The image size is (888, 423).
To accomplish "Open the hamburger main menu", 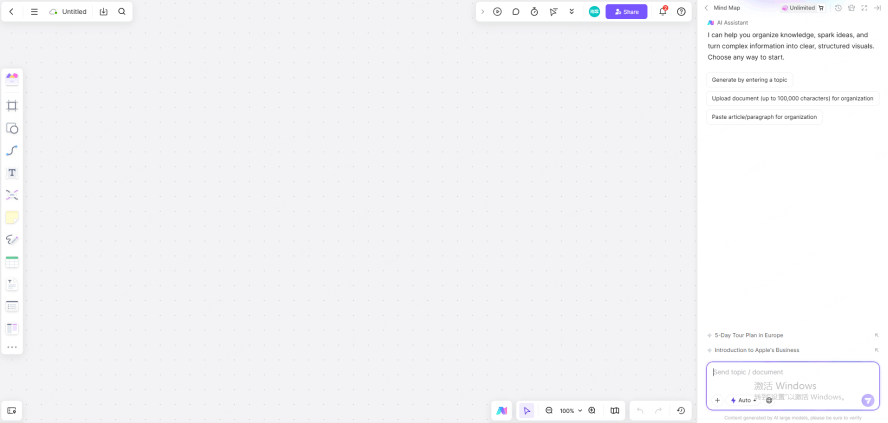I will [x=34, y=11].
